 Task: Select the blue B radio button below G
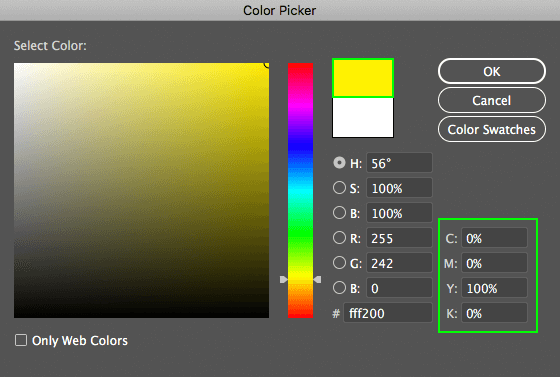click(339, 288)
